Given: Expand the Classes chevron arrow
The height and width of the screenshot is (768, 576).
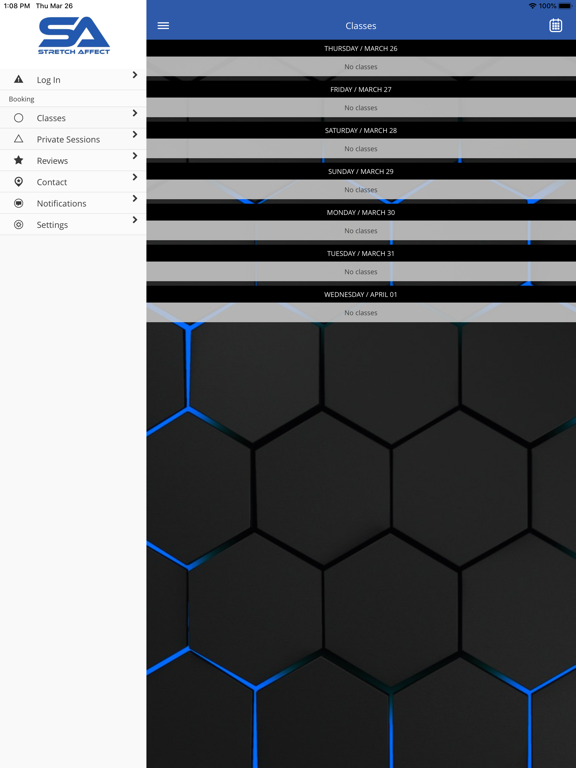Looking at the screenshot, I should coord(135,113).
